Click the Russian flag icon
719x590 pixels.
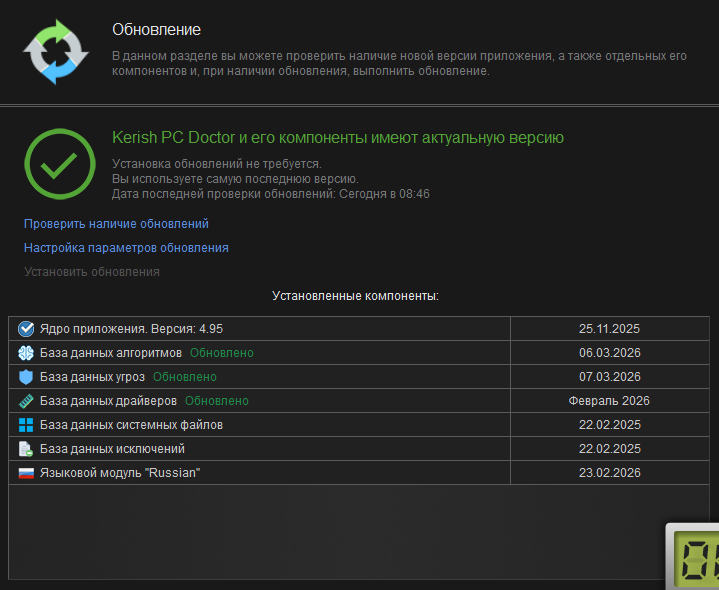(x=26, y=473)
